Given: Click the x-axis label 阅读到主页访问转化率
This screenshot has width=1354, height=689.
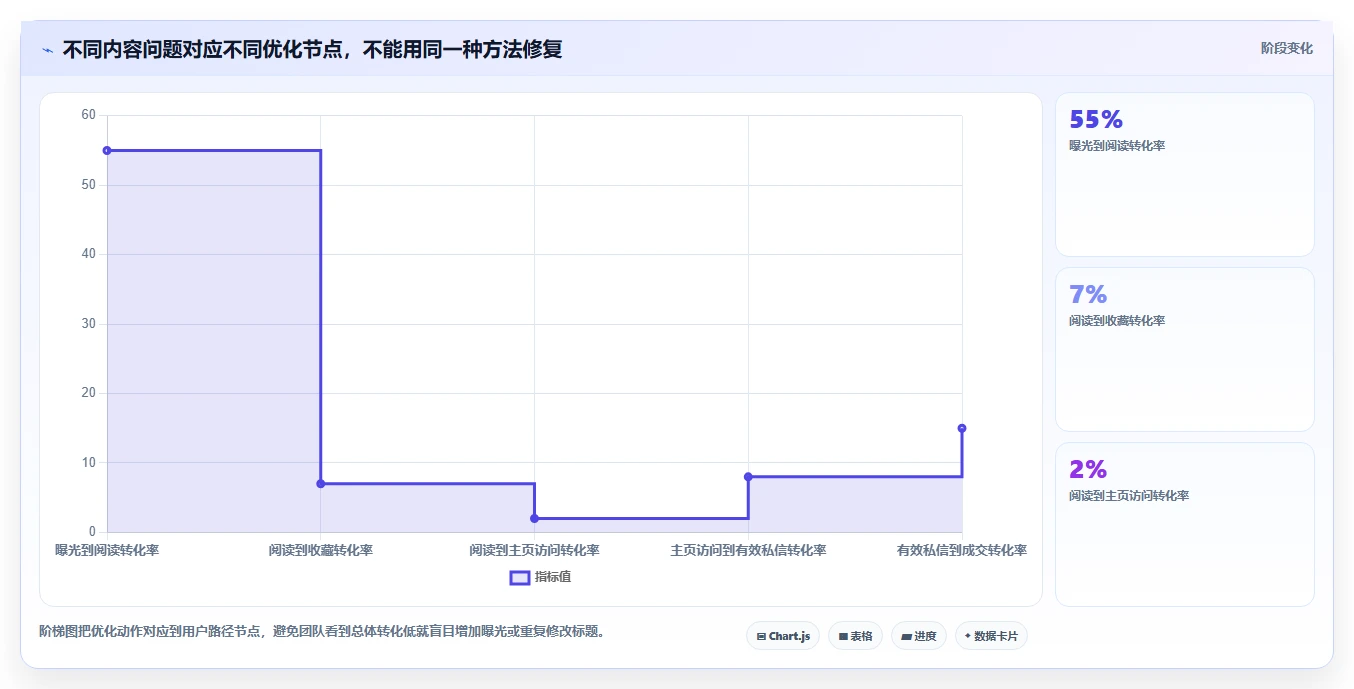Looking at the screenshot, I should (534, 551).
